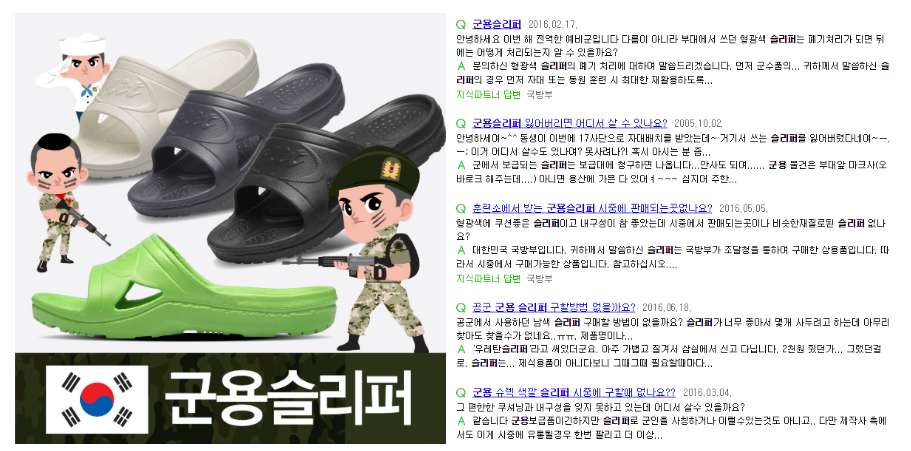The width and height of the screenshot is (911, 451).
Task: Open the 군용슬리퍼 잃어버리면 어디서 살 수 있나요 link
Action: click(570, 123)
